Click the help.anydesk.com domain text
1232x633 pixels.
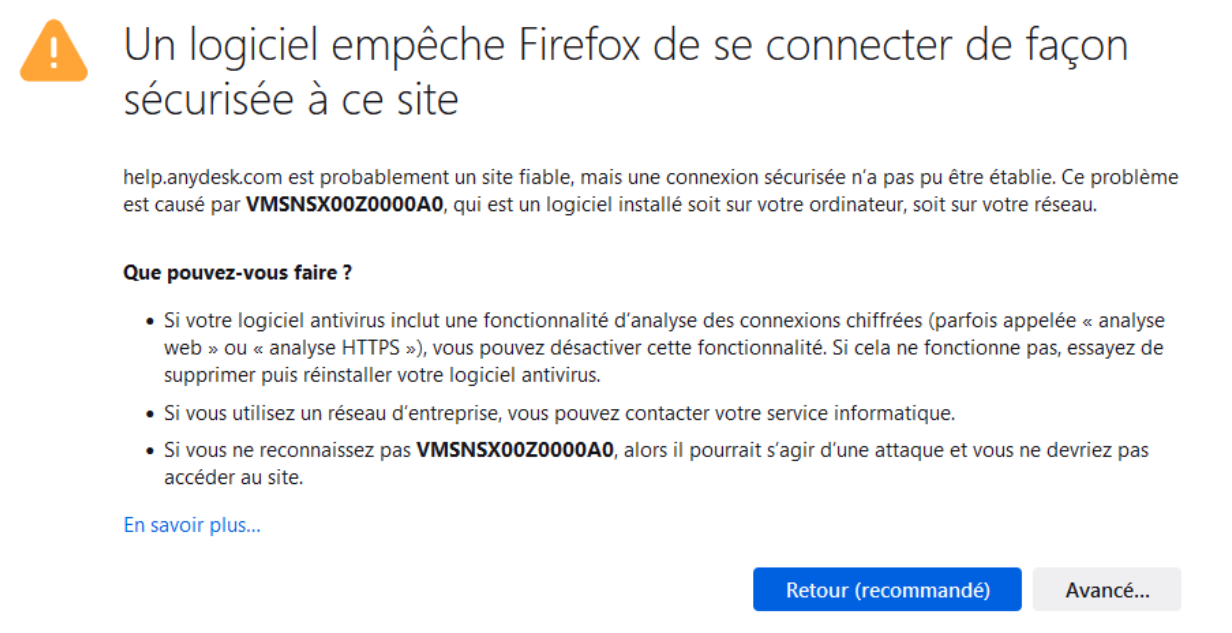(204, 178)
